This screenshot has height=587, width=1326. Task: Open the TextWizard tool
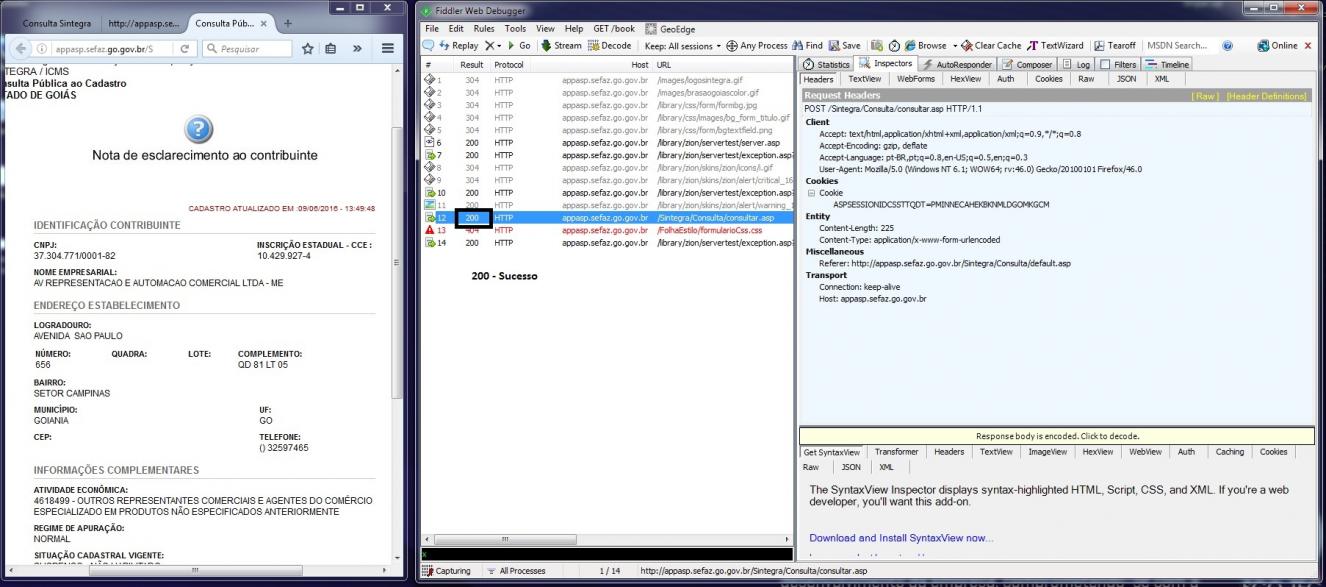(1056, 45)
